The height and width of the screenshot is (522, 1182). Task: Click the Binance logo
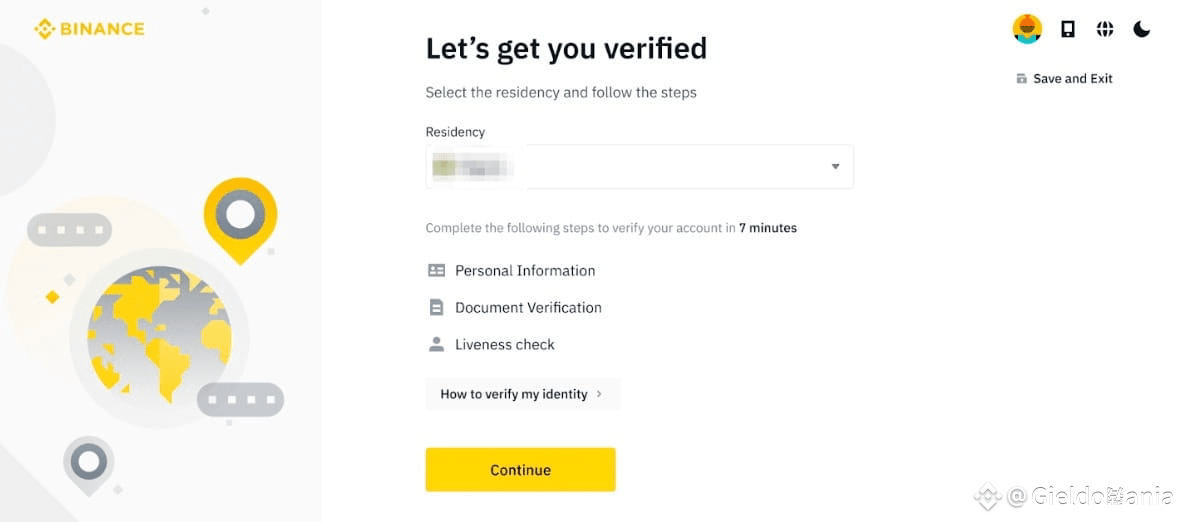(89, 29)
